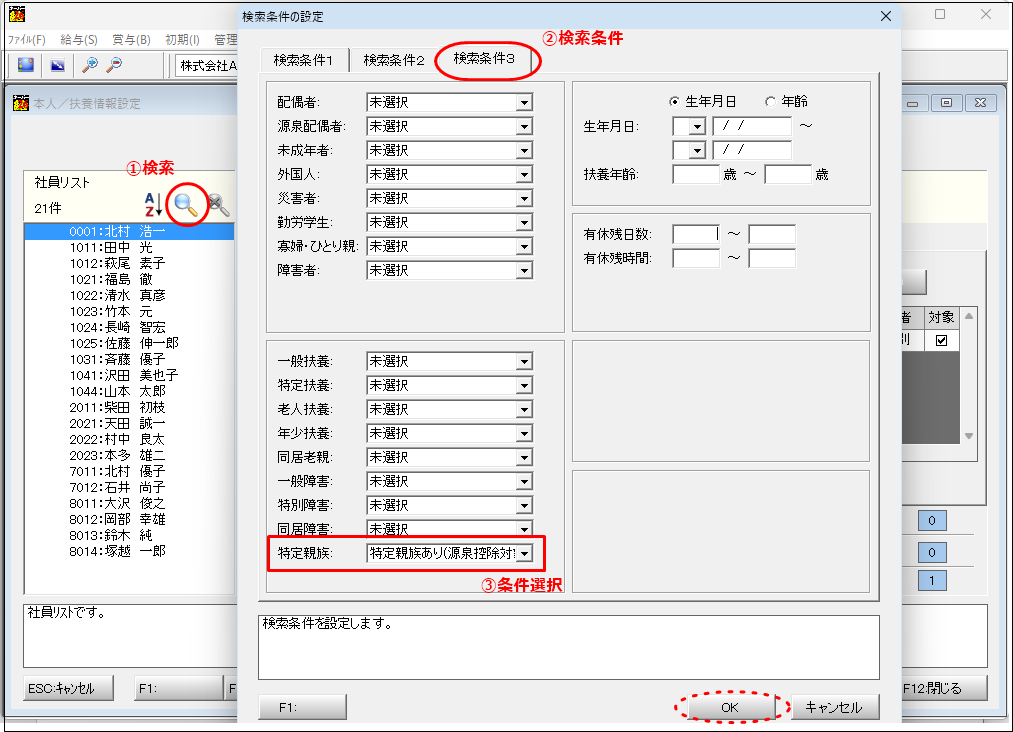The width and height of the screenshot is (1013, 732).
Task: Expand the 特定親族 dropdown list
Action: (524, 553)
